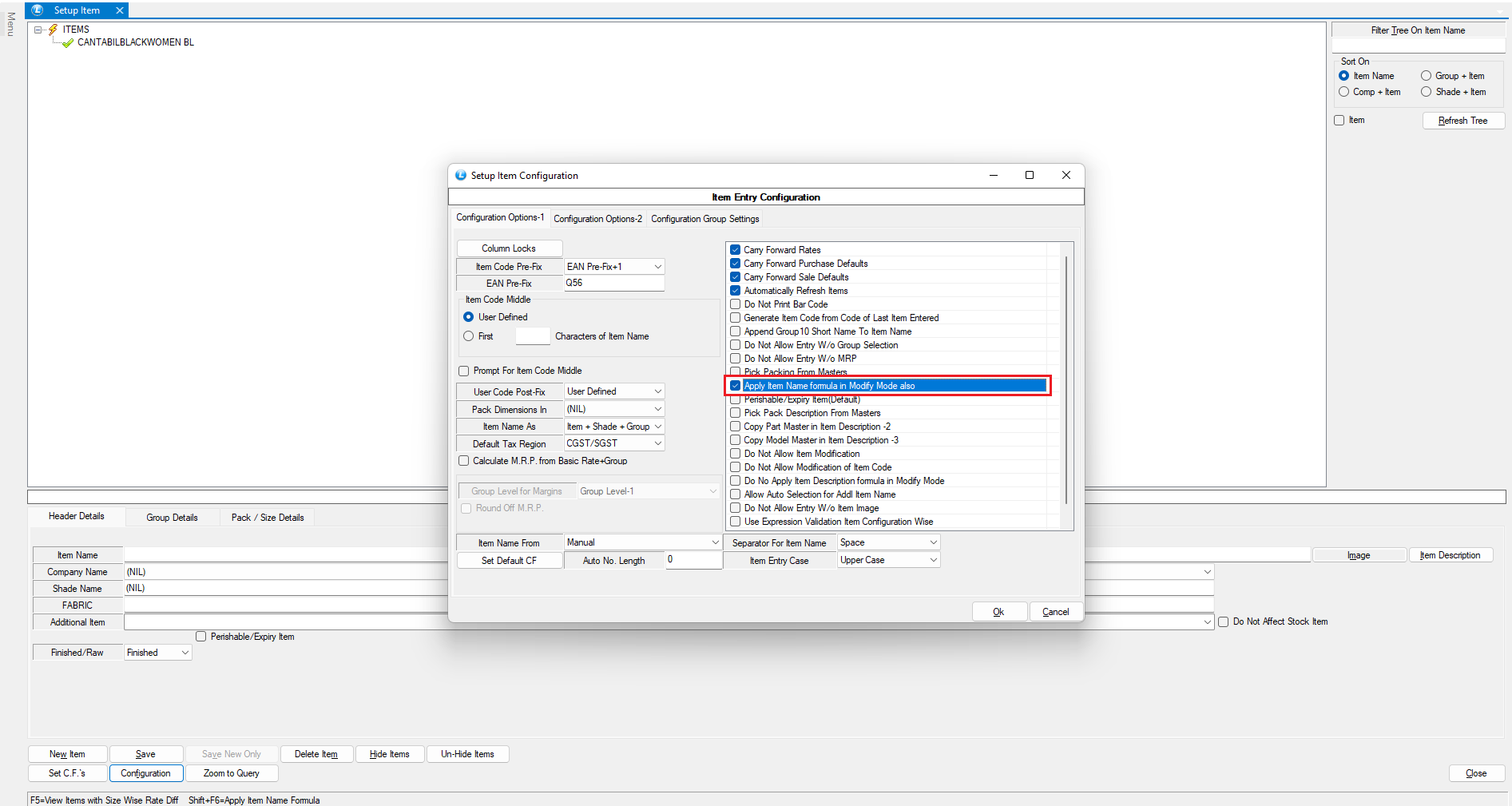
Task: Tick Prompt For Item Code Middle
Action: 464,371
